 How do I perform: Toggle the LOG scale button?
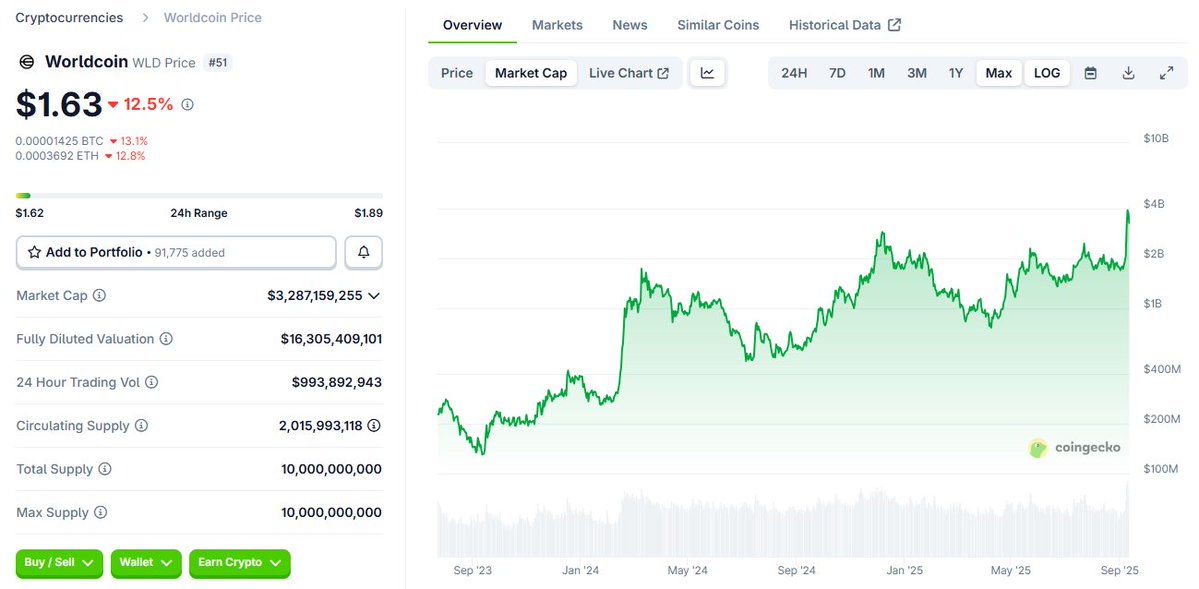(x=1047, y=73)
